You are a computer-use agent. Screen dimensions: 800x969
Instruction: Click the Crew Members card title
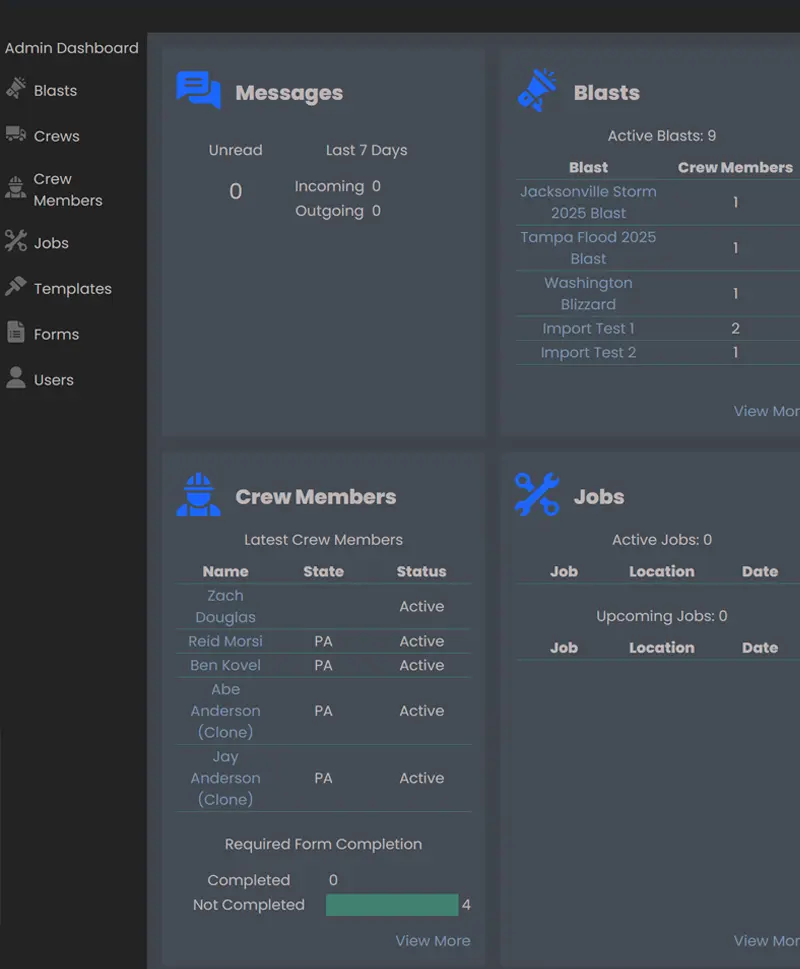click(x=316, y=497)
